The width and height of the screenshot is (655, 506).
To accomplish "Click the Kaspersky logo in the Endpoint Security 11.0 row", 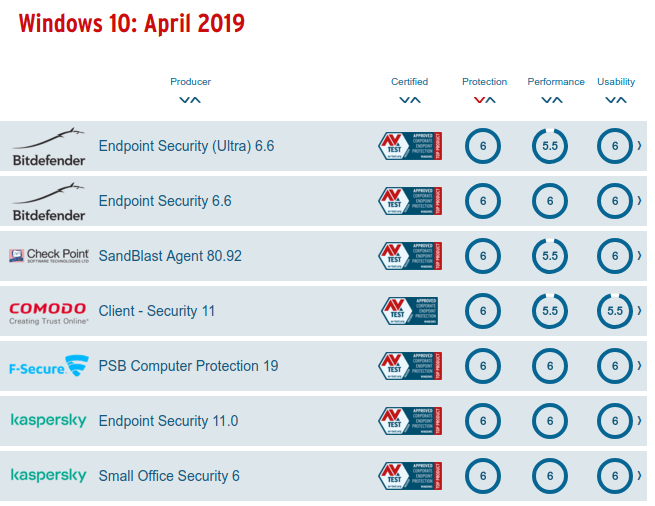I will click(x=48, y=420).
